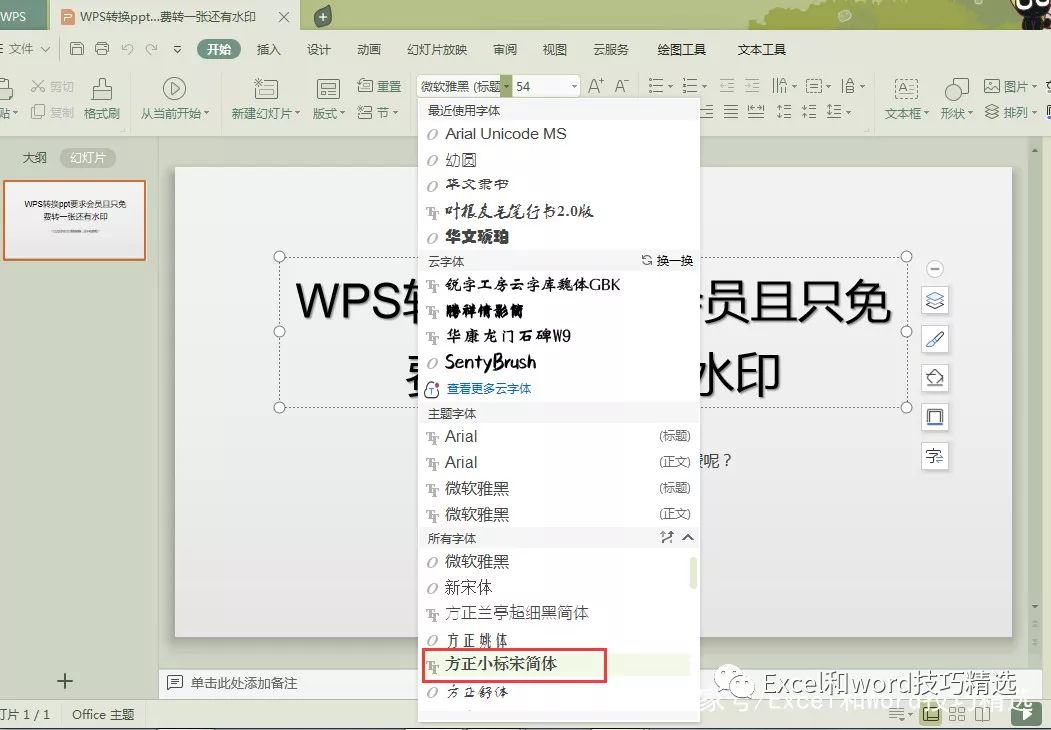The image size is (1051, 730).
Task: Click the outline frame icon beside slide
Action: click(935, 417)
